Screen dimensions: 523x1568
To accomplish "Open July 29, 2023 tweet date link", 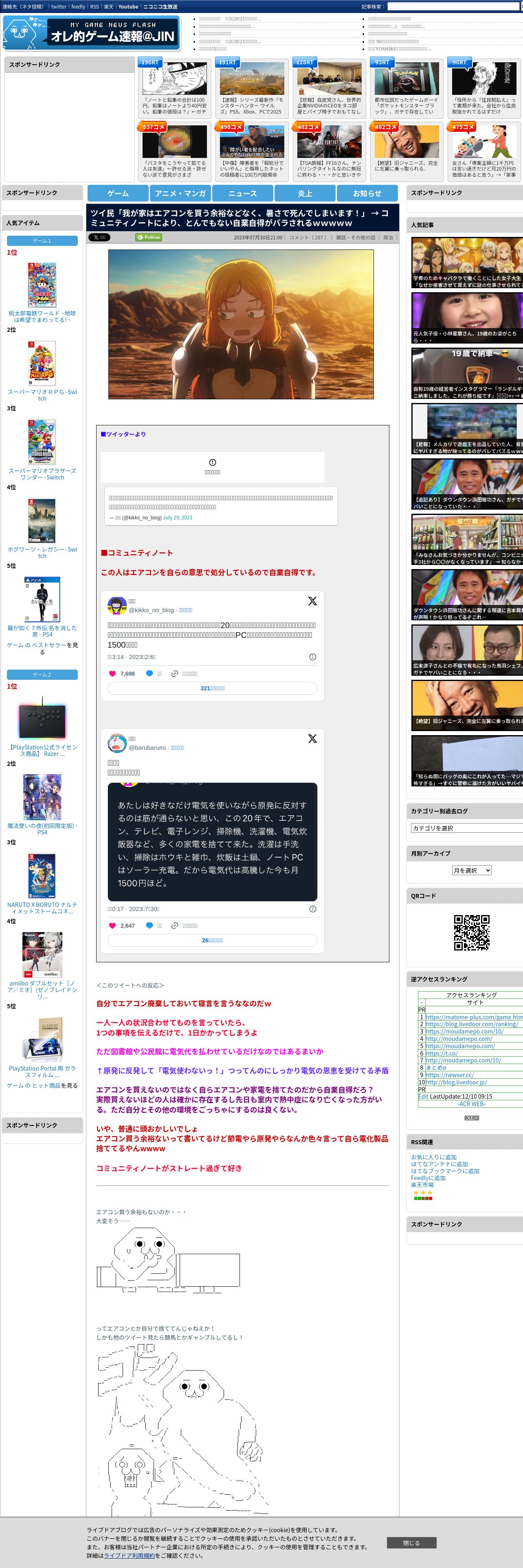I will 177,518.
